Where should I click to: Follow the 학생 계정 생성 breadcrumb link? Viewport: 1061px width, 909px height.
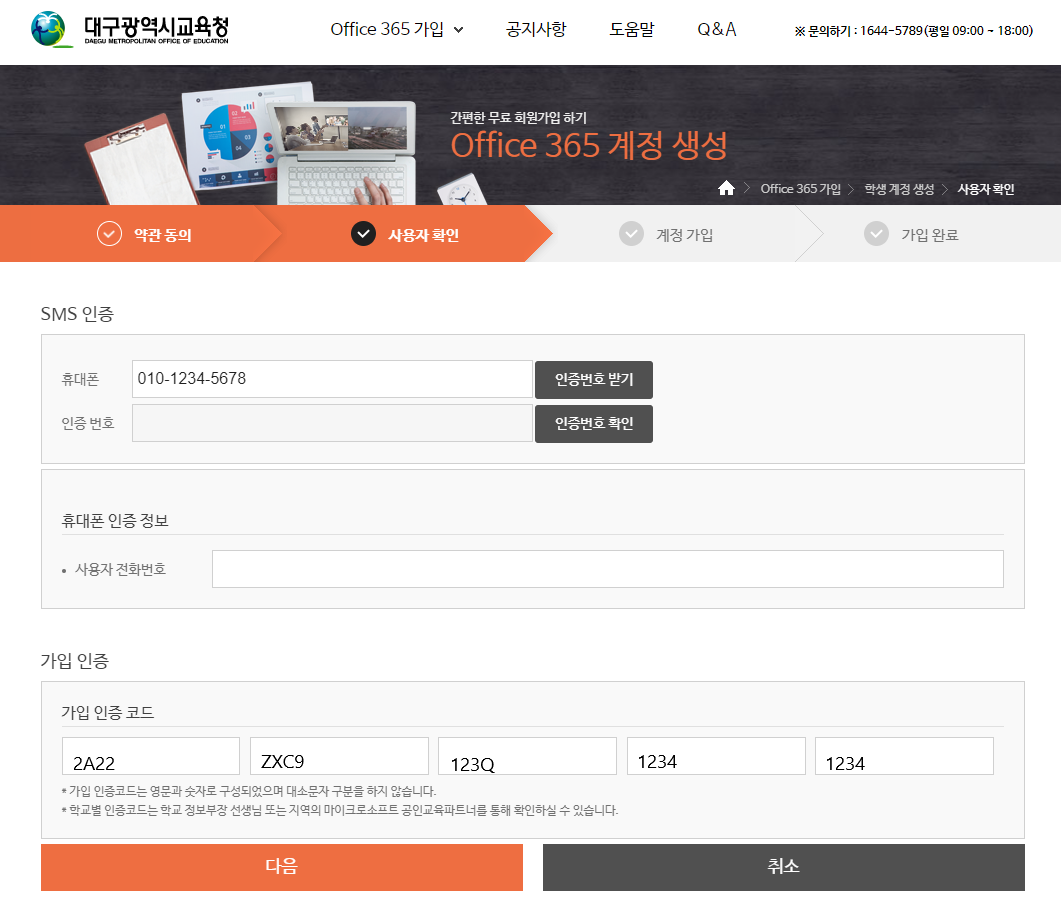pyautogui.click(x=899, y=189)
